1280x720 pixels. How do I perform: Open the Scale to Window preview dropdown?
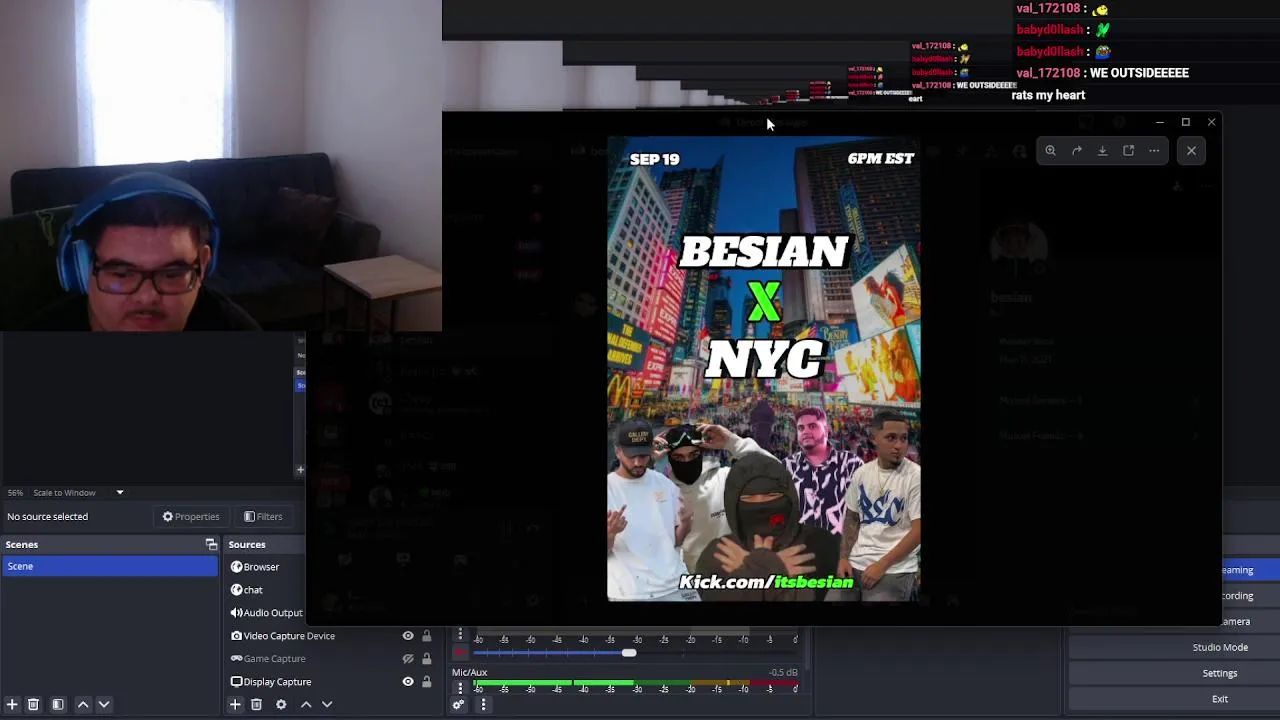click(x=79, y=493)
